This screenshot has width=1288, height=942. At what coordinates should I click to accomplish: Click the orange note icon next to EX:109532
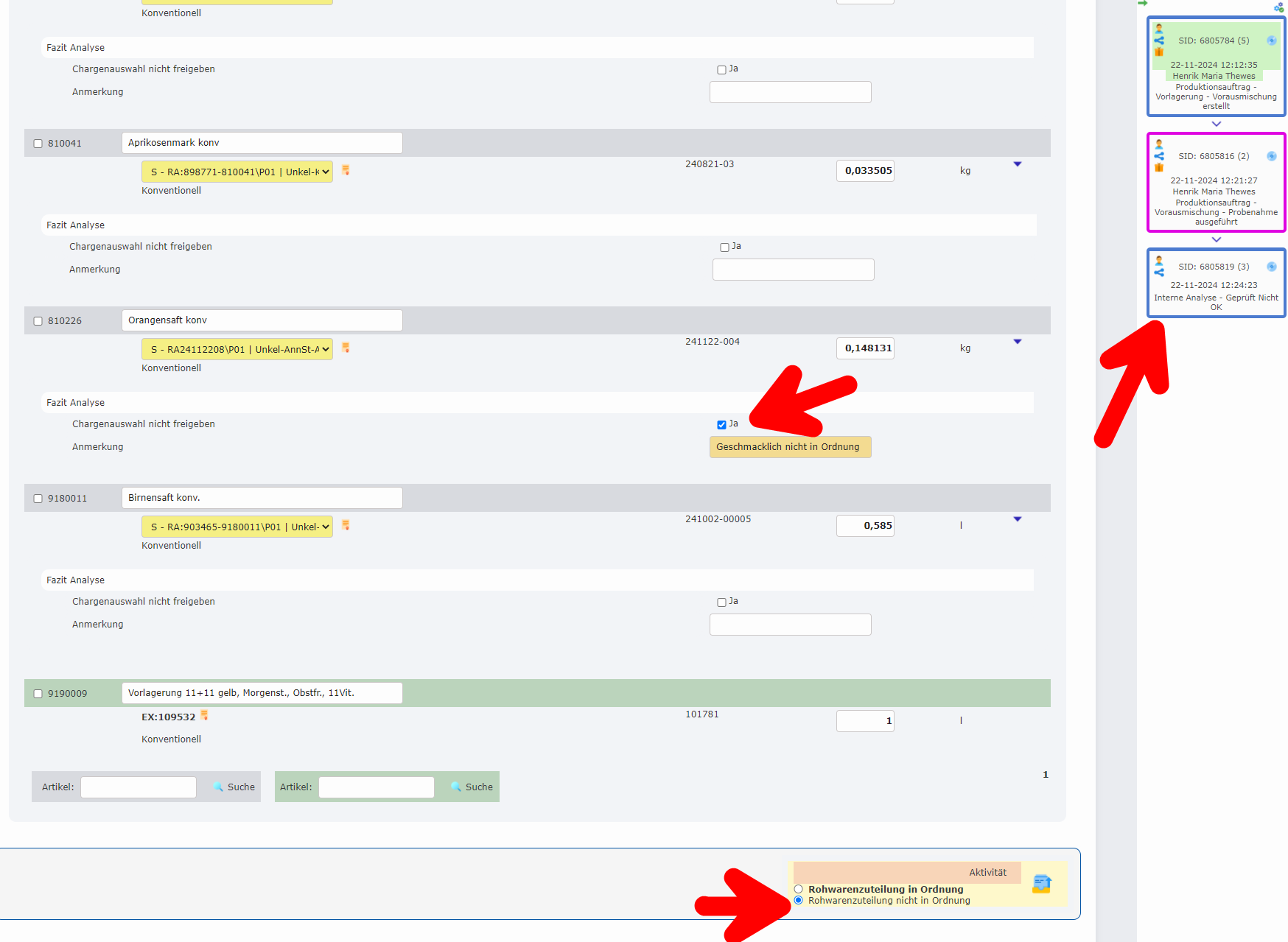(205, 715)
